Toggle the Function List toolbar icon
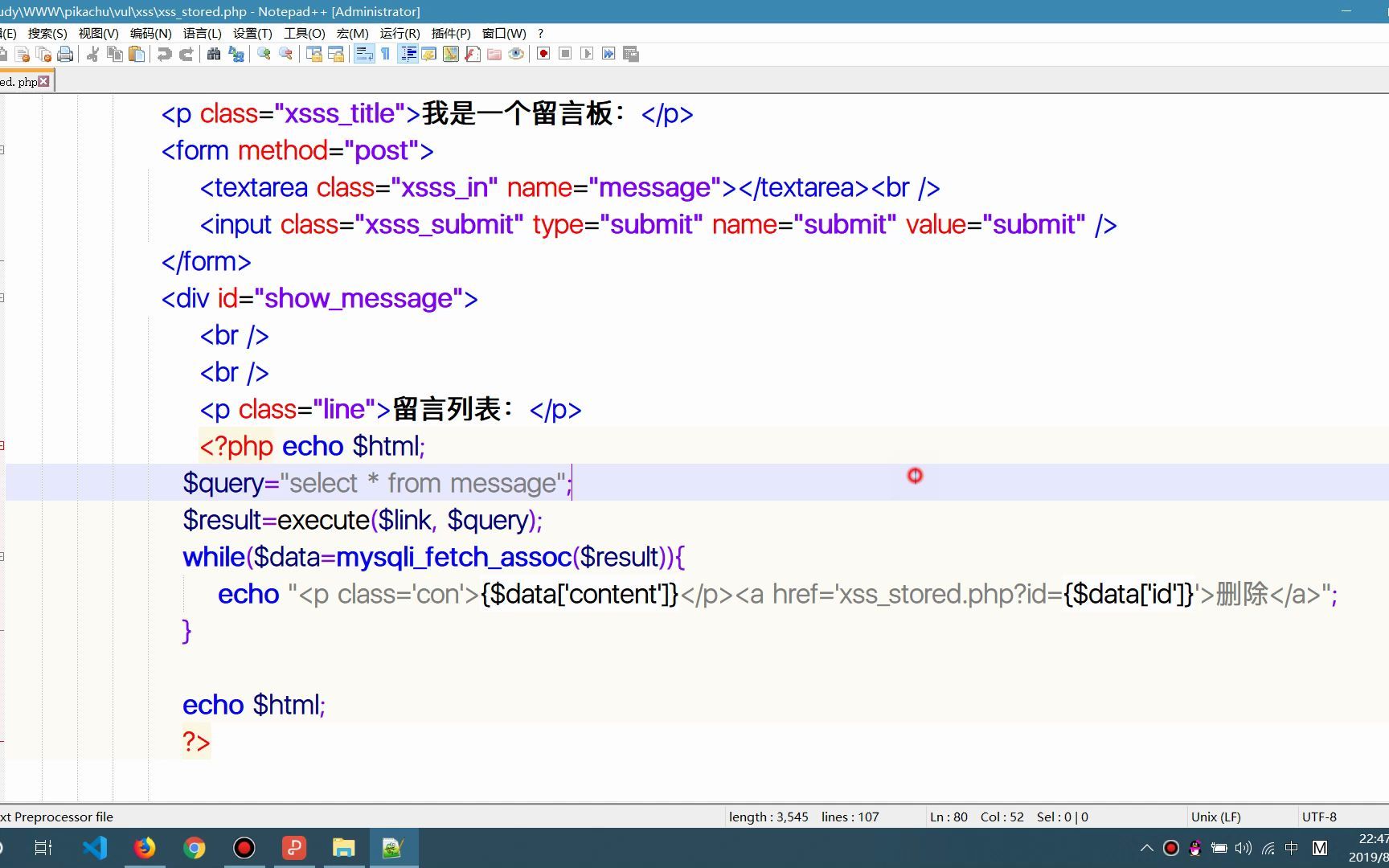 point(472,54)
